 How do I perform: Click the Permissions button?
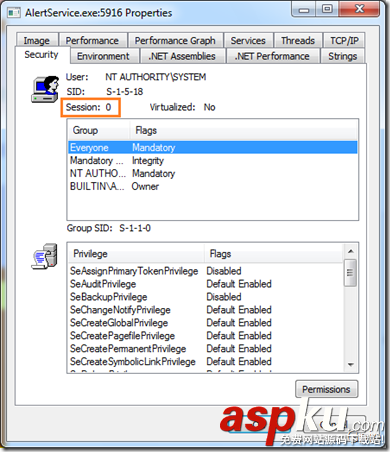pos(326,389)
